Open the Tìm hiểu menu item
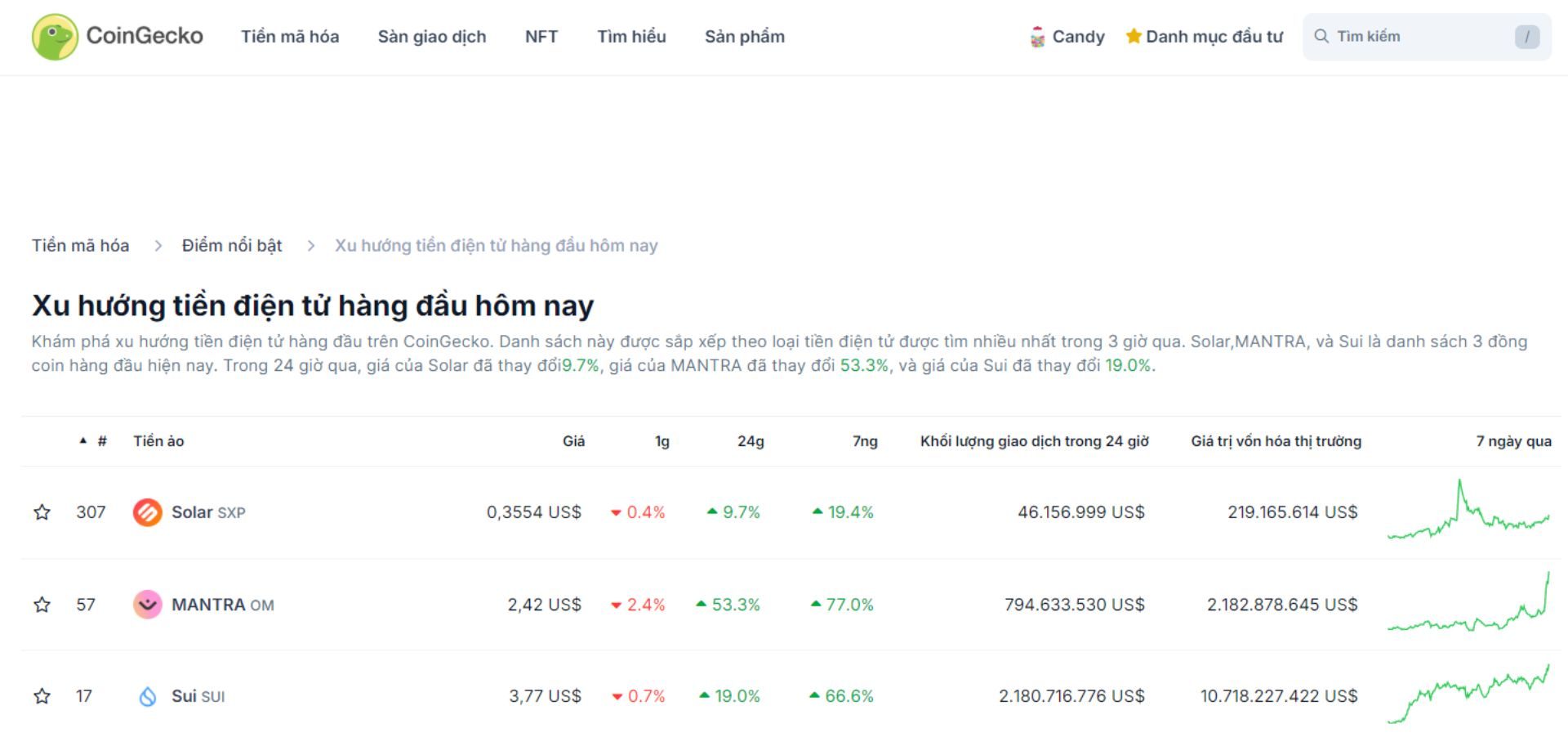 (632, 37)
